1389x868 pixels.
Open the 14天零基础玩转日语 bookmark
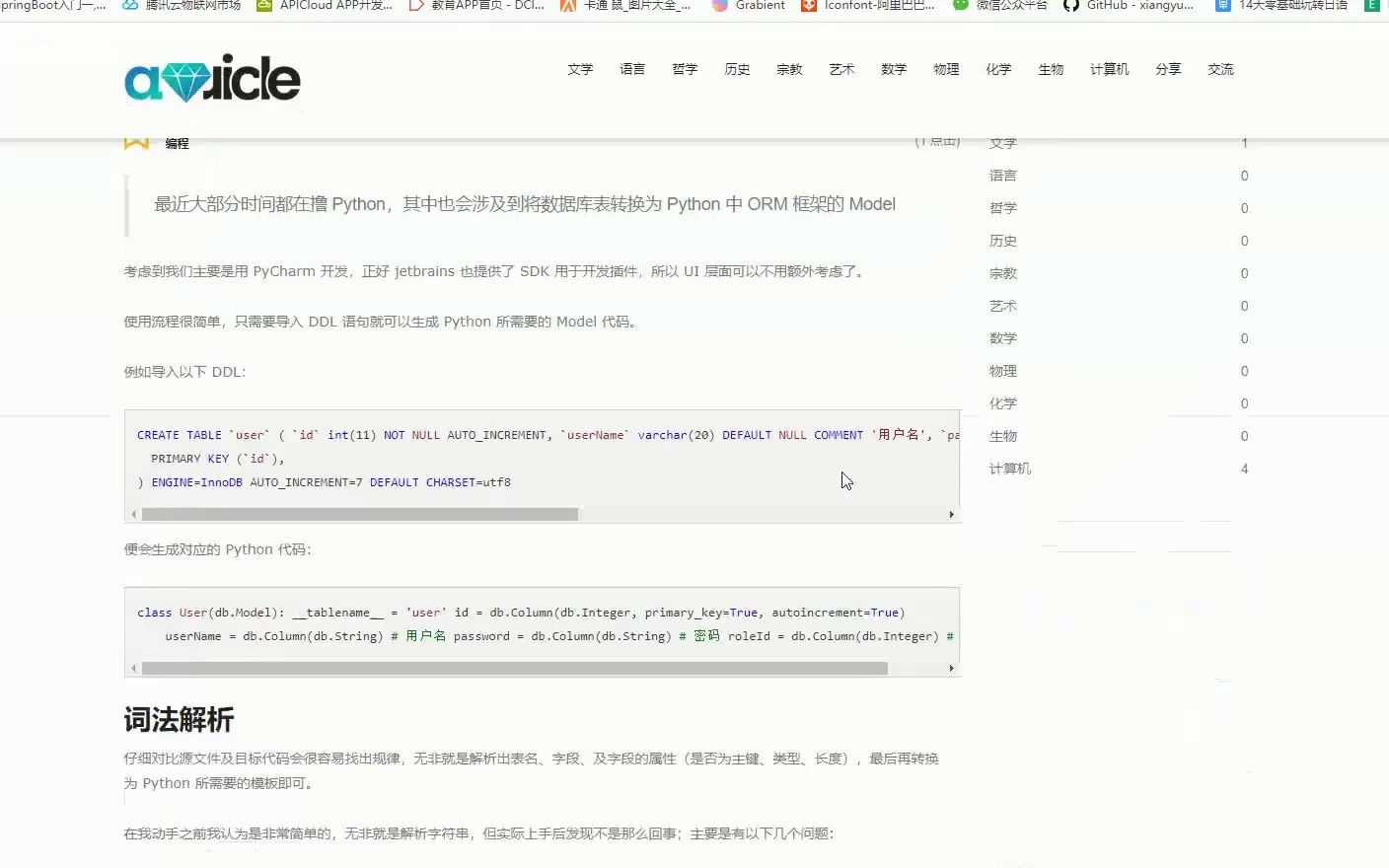click(x=1281, y=6)
